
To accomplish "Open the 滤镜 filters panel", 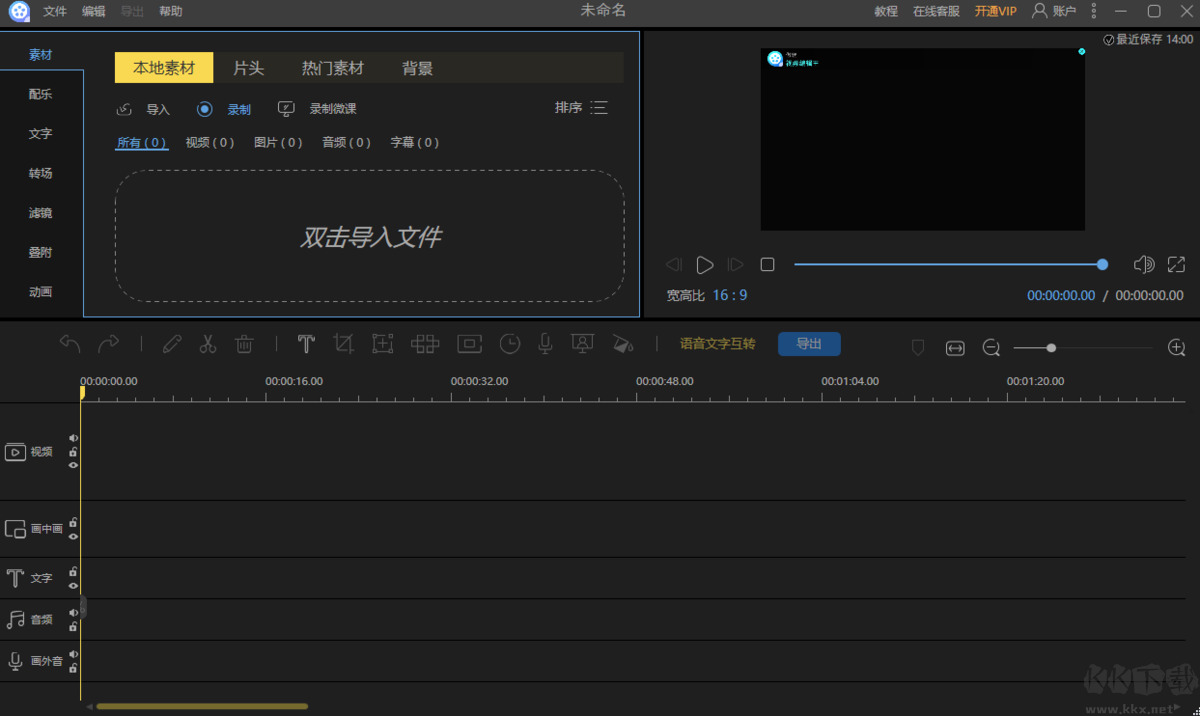I will click(40, 212).
